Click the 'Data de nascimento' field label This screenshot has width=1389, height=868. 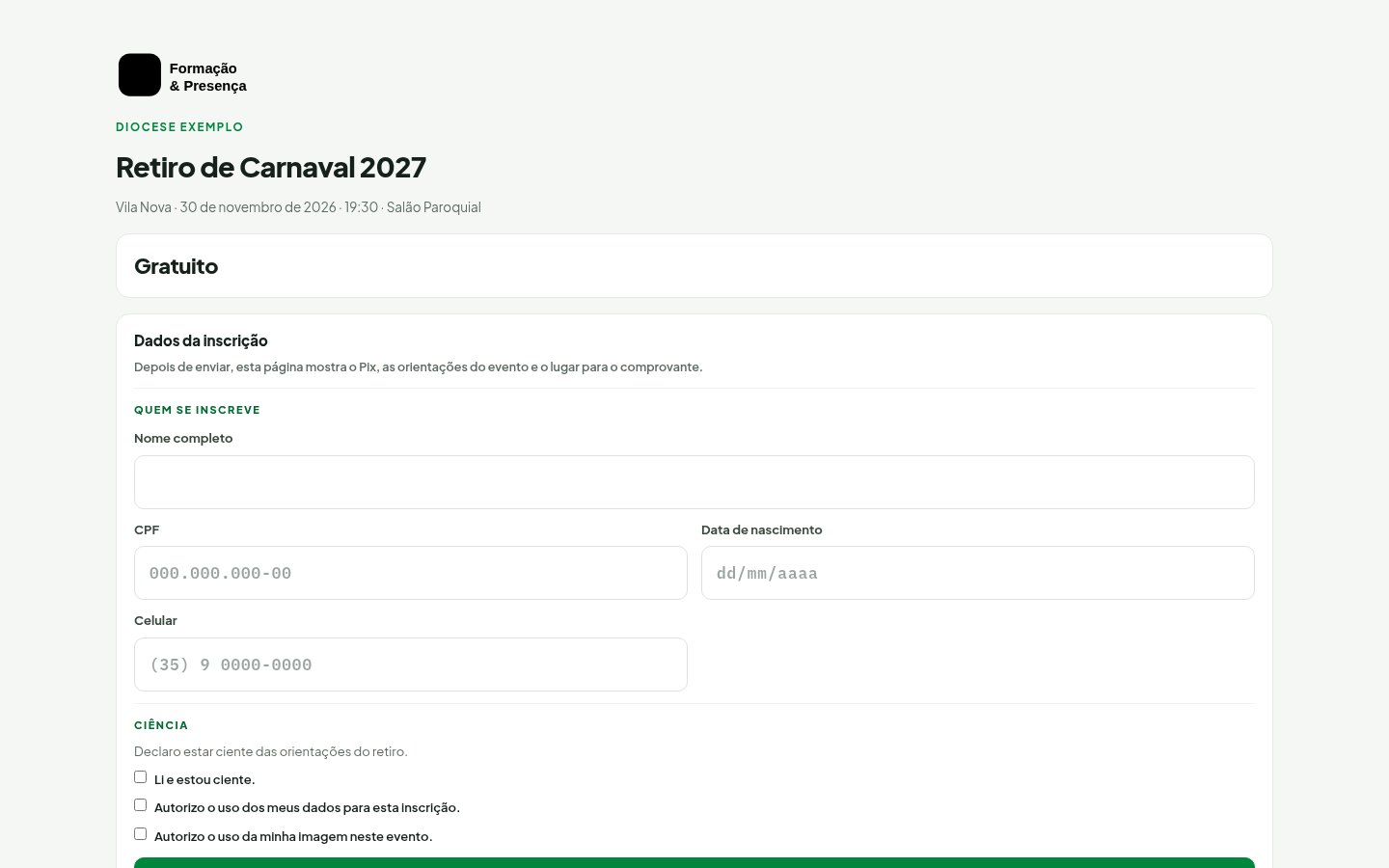(x=762, y=530)
